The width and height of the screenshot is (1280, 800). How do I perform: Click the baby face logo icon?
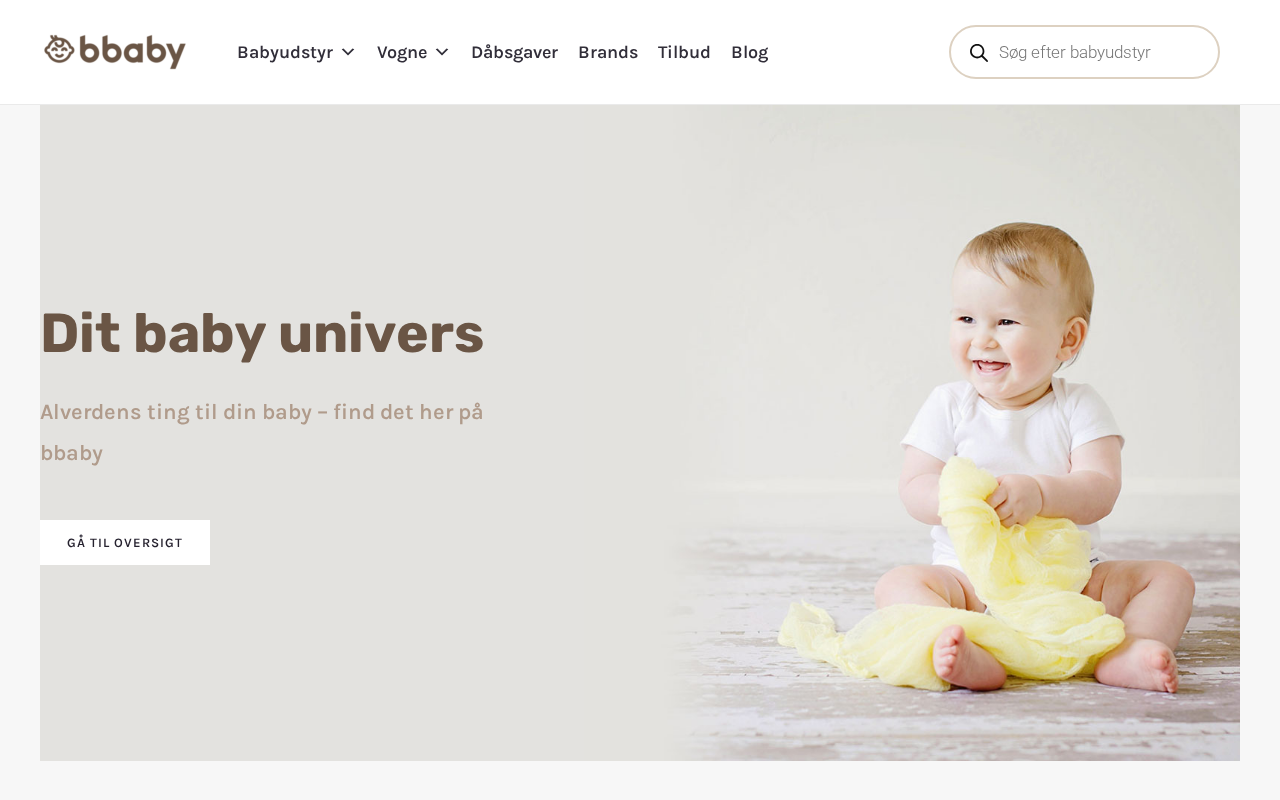60,49
